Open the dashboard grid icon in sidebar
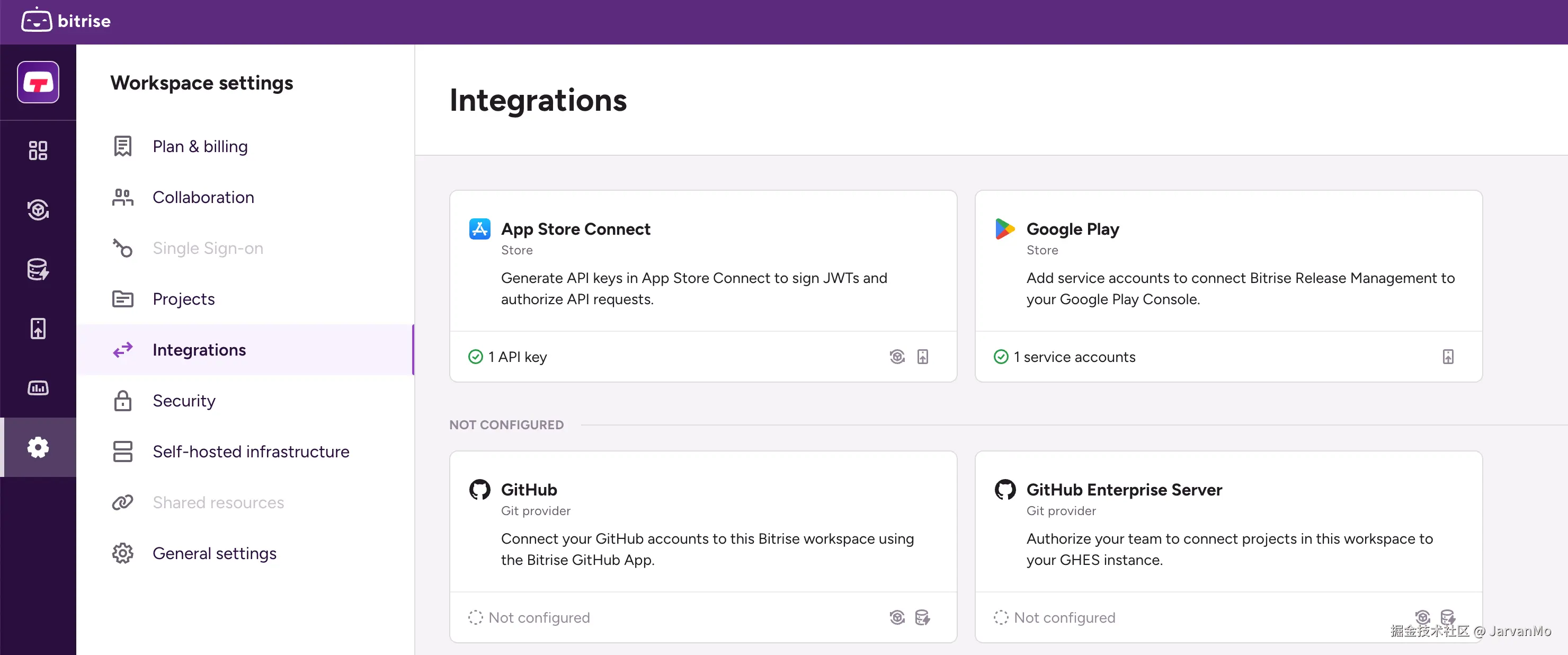Image resolution: width=1568 pixels, height=655 pixels. (x=38, y=150)
